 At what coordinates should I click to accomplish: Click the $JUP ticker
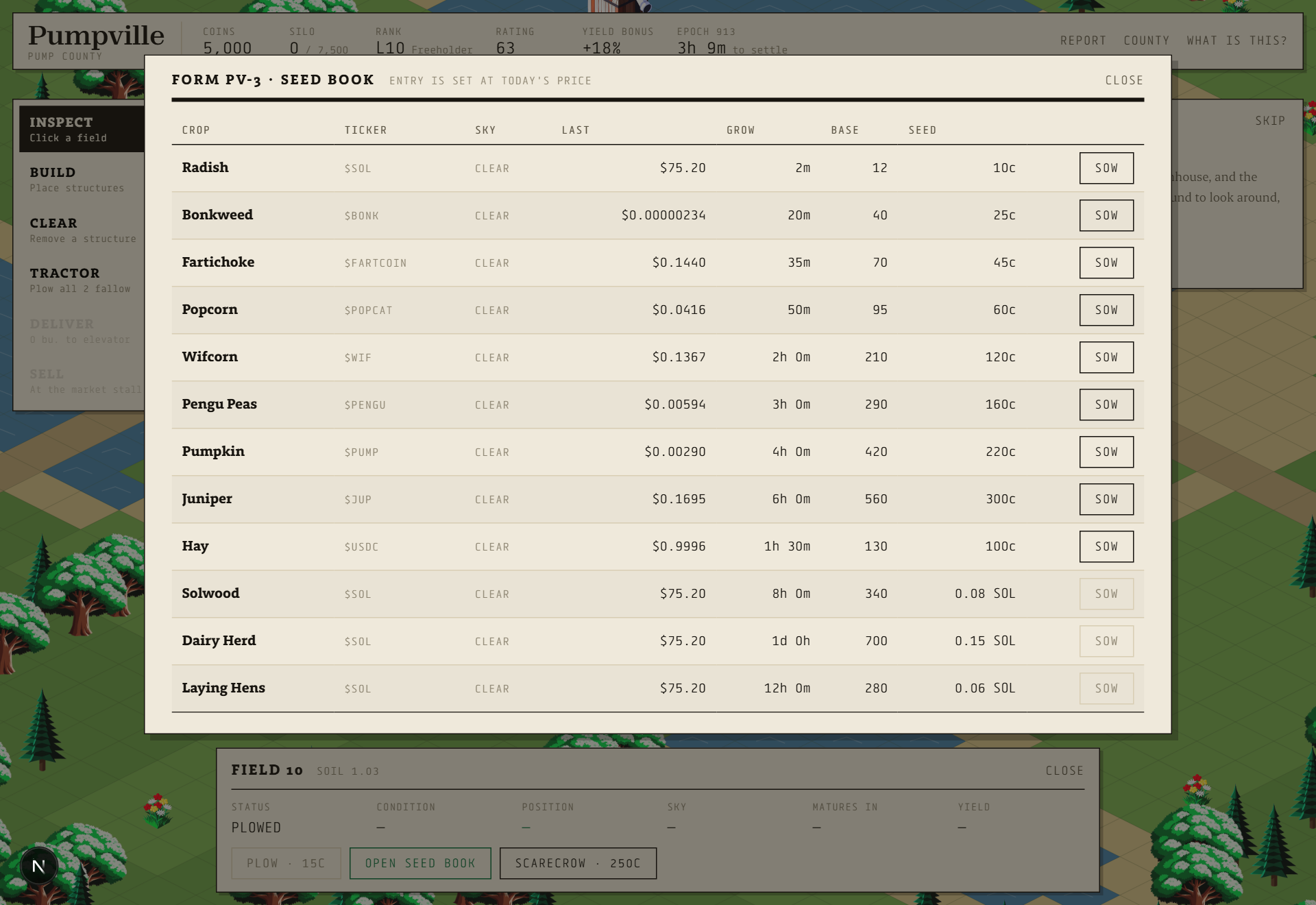358,500
